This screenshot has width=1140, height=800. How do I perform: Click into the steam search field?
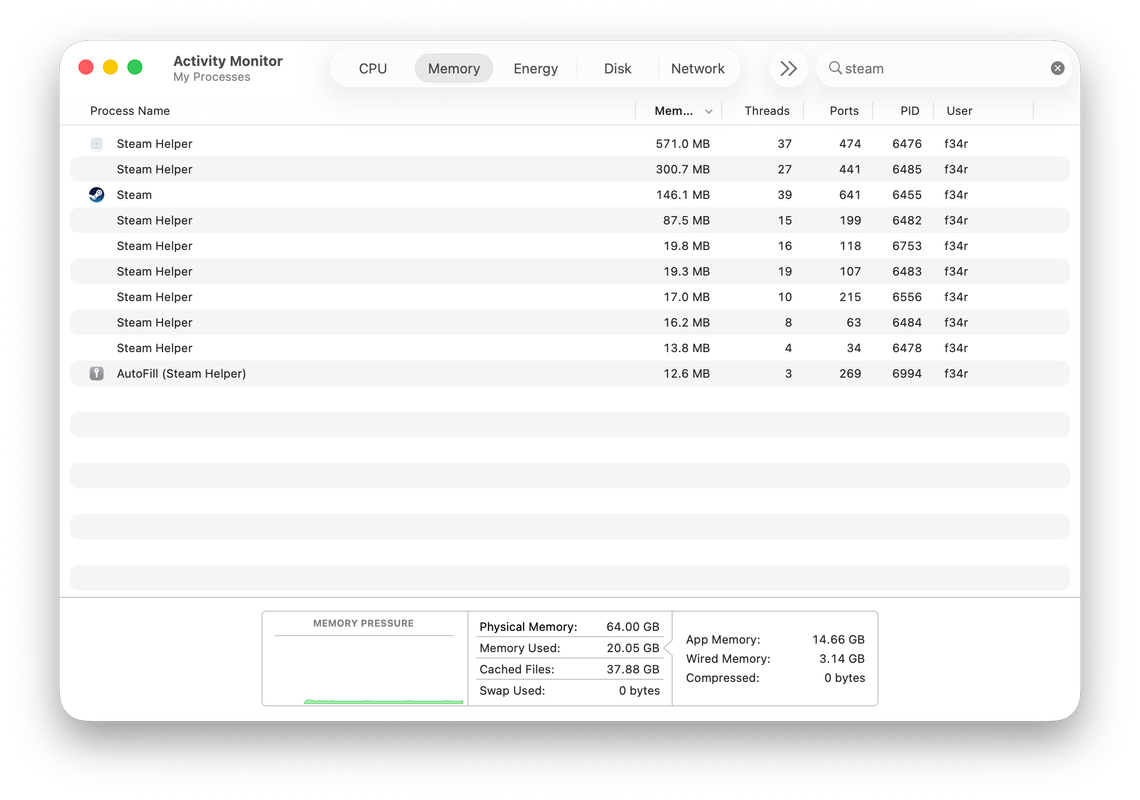(944, 68)
